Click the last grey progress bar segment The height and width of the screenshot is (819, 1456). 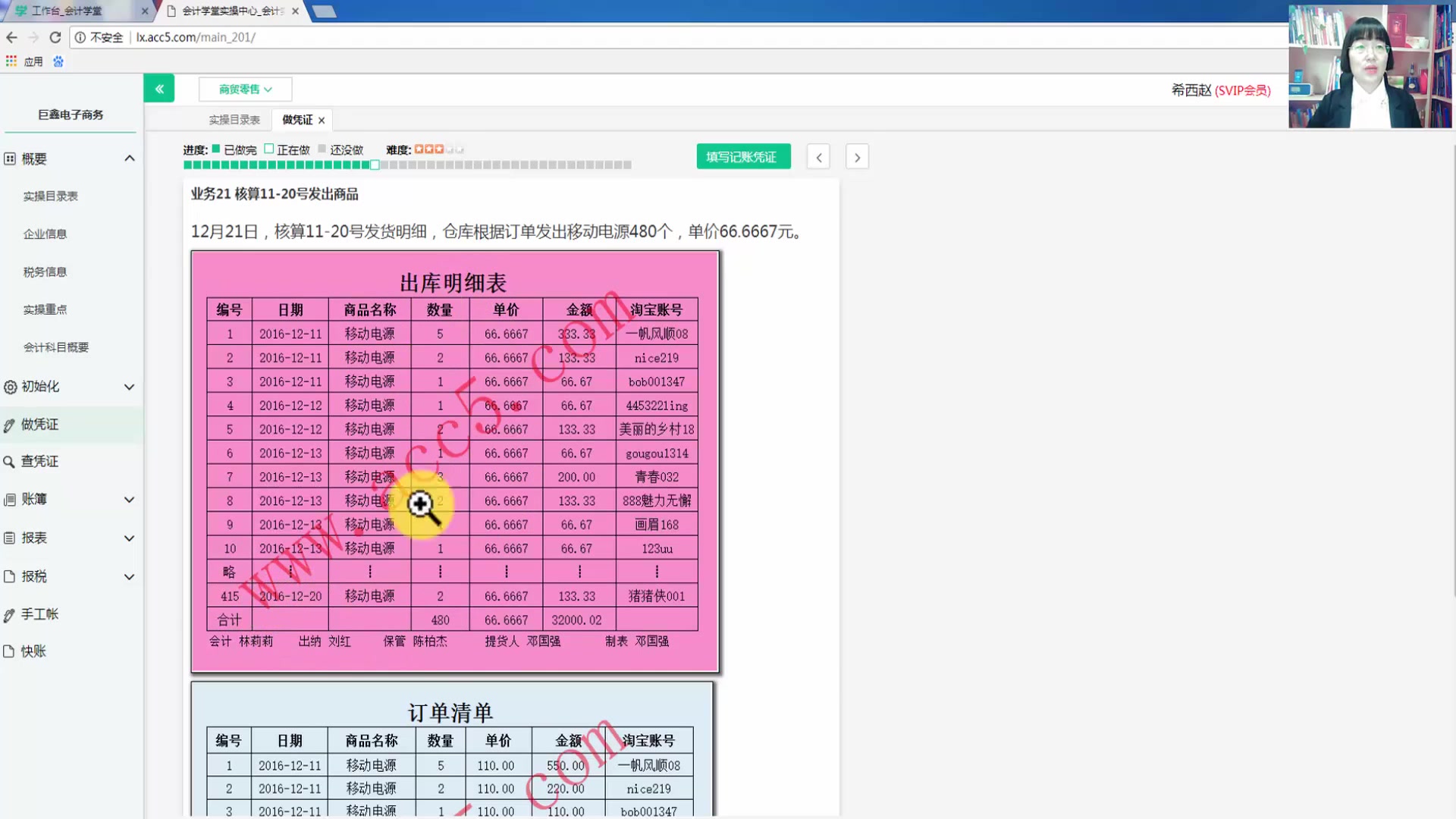click(x=627, y=165)
